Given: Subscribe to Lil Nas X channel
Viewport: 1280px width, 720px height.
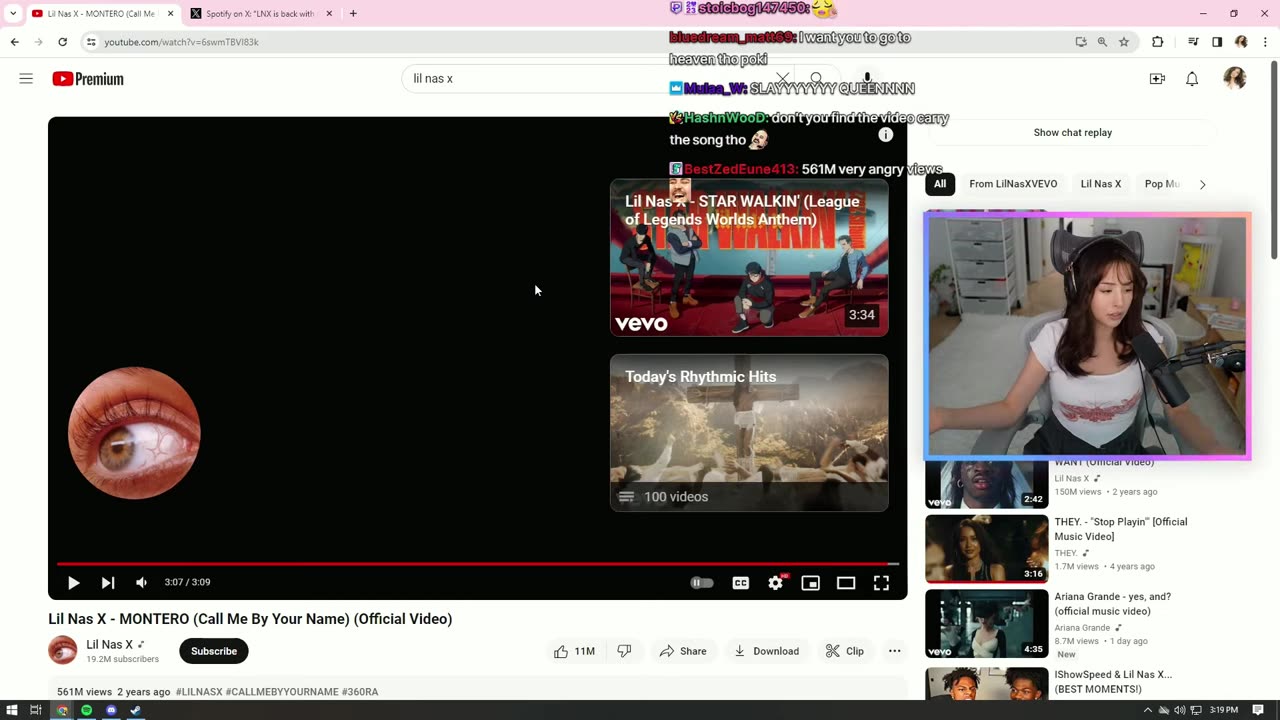Looking at the screenshot, I should [214, 651].
